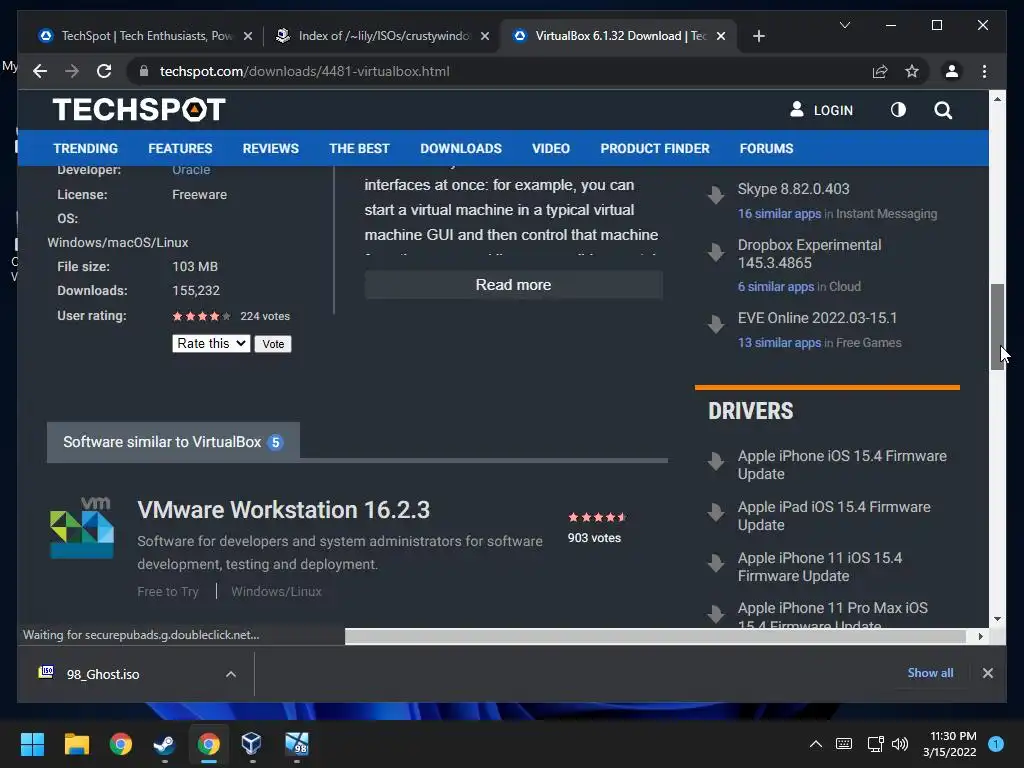
Task: Open the VIDEO section
Action: pyautogui.click(x=551, y=148)
